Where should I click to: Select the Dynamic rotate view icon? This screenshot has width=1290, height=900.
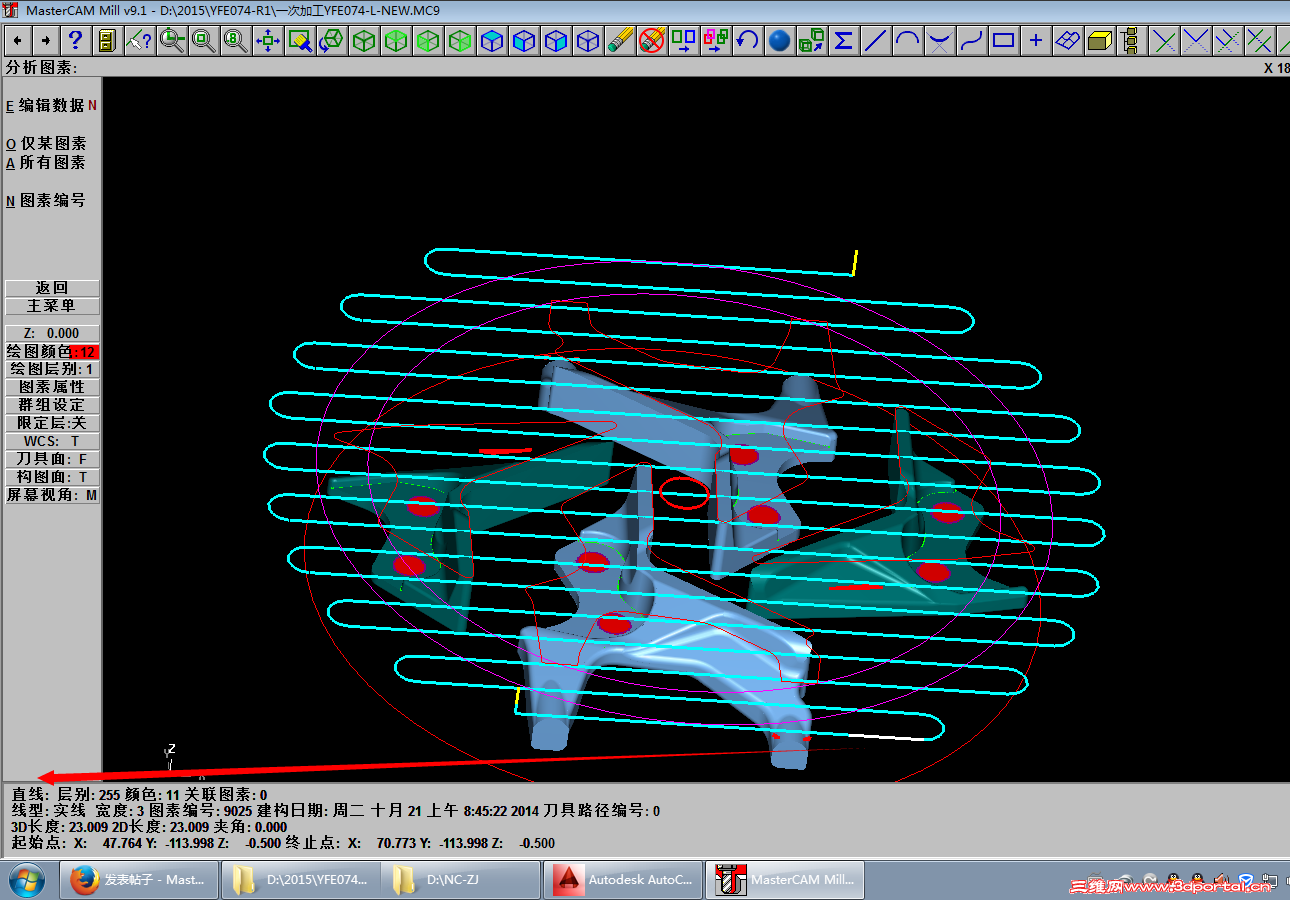(x=331, y=41)
